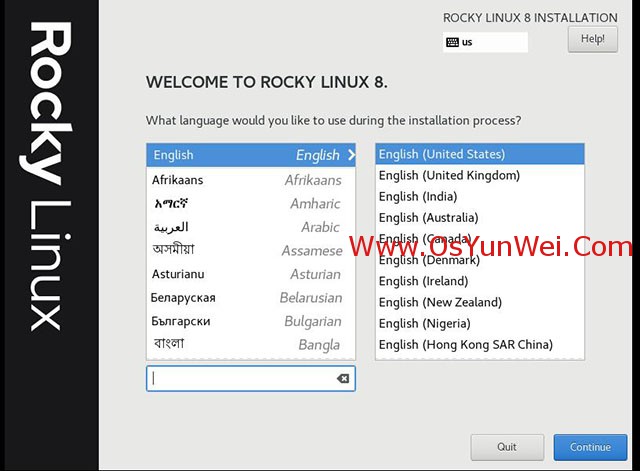640x471 pixels.
Task: Choose English (United Kingdom) locale
Action: pos(480,176)
